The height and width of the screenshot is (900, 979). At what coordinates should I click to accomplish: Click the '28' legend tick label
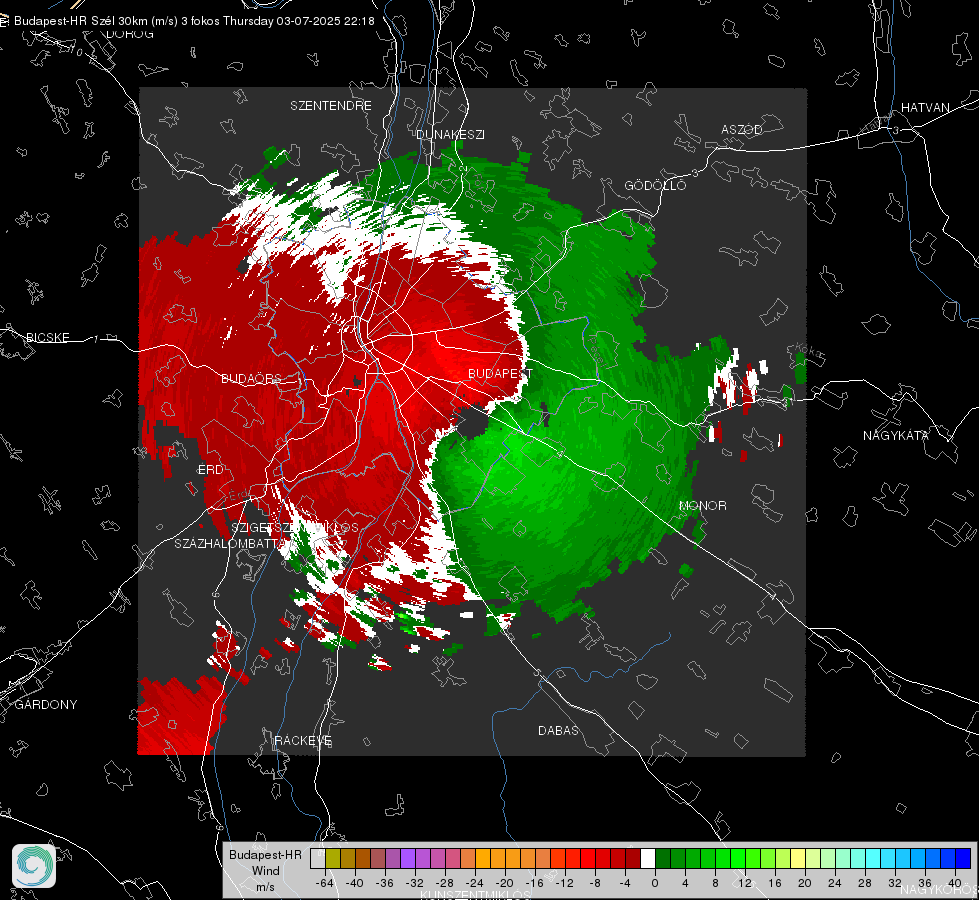coord(865,883)
